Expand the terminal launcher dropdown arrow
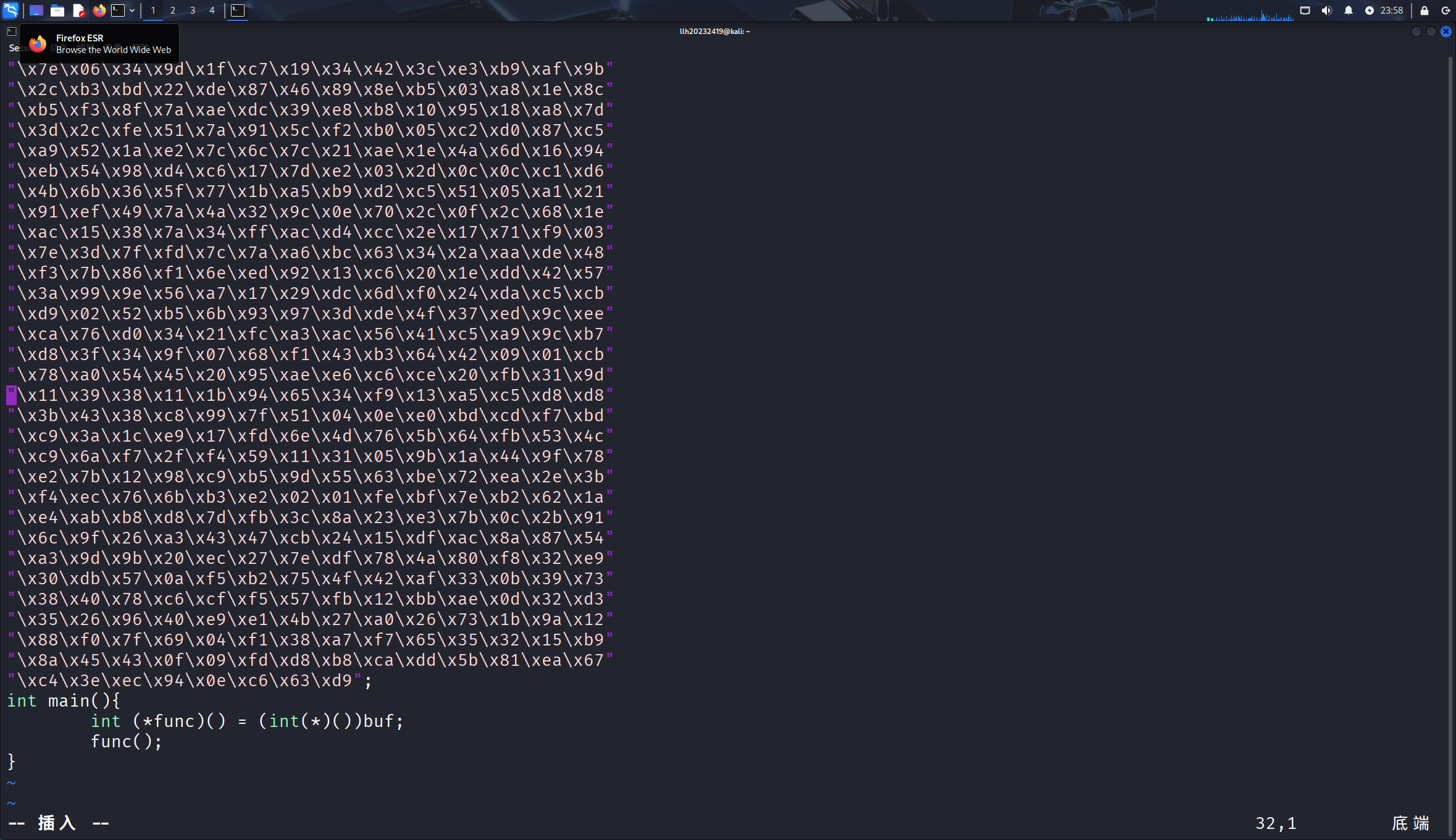The width and height of the screenshot is (1456, 840). tap(132, 10)
